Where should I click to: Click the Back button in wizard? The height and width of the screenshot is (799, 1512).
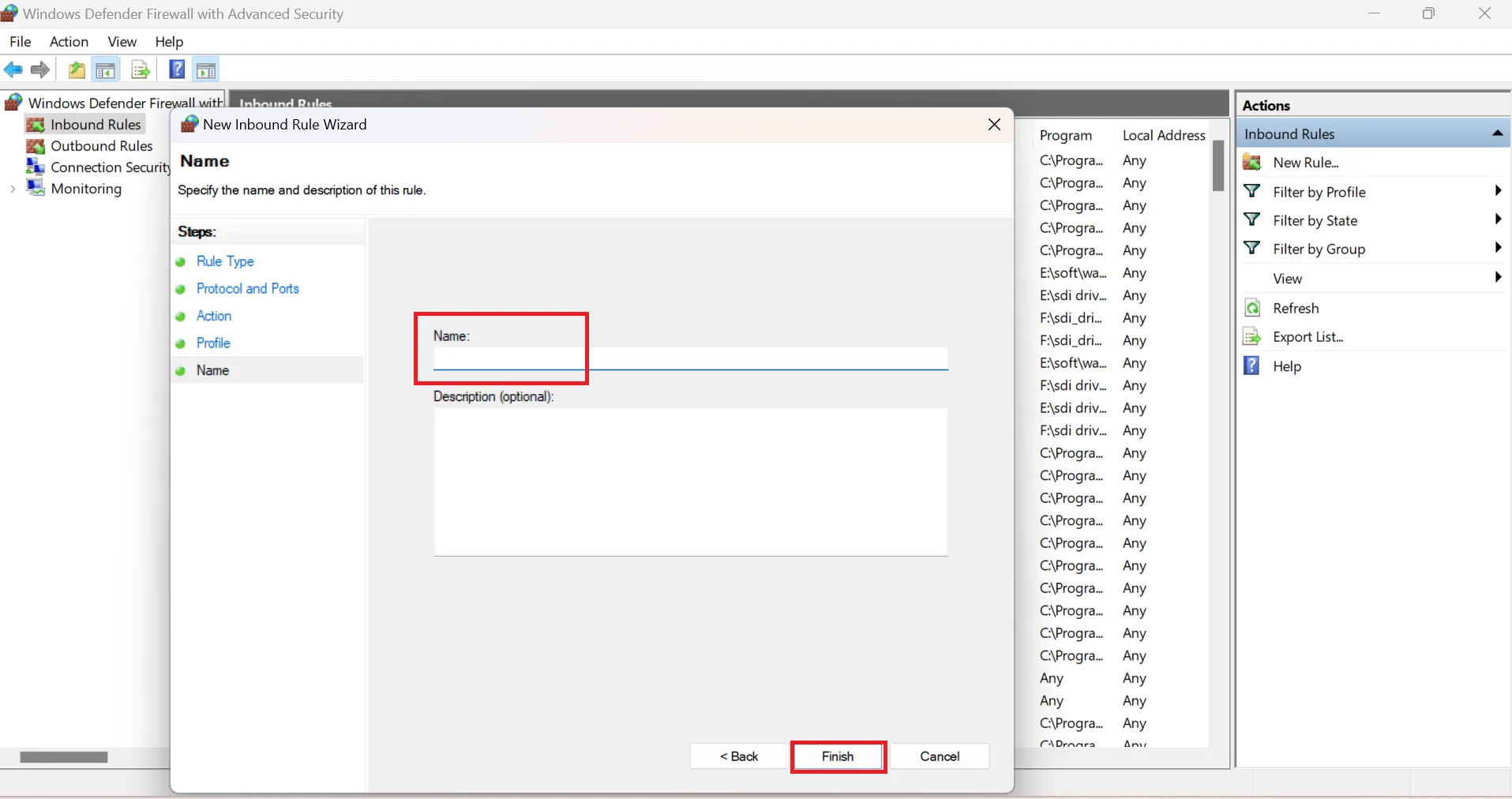click(x=739, y=756)
